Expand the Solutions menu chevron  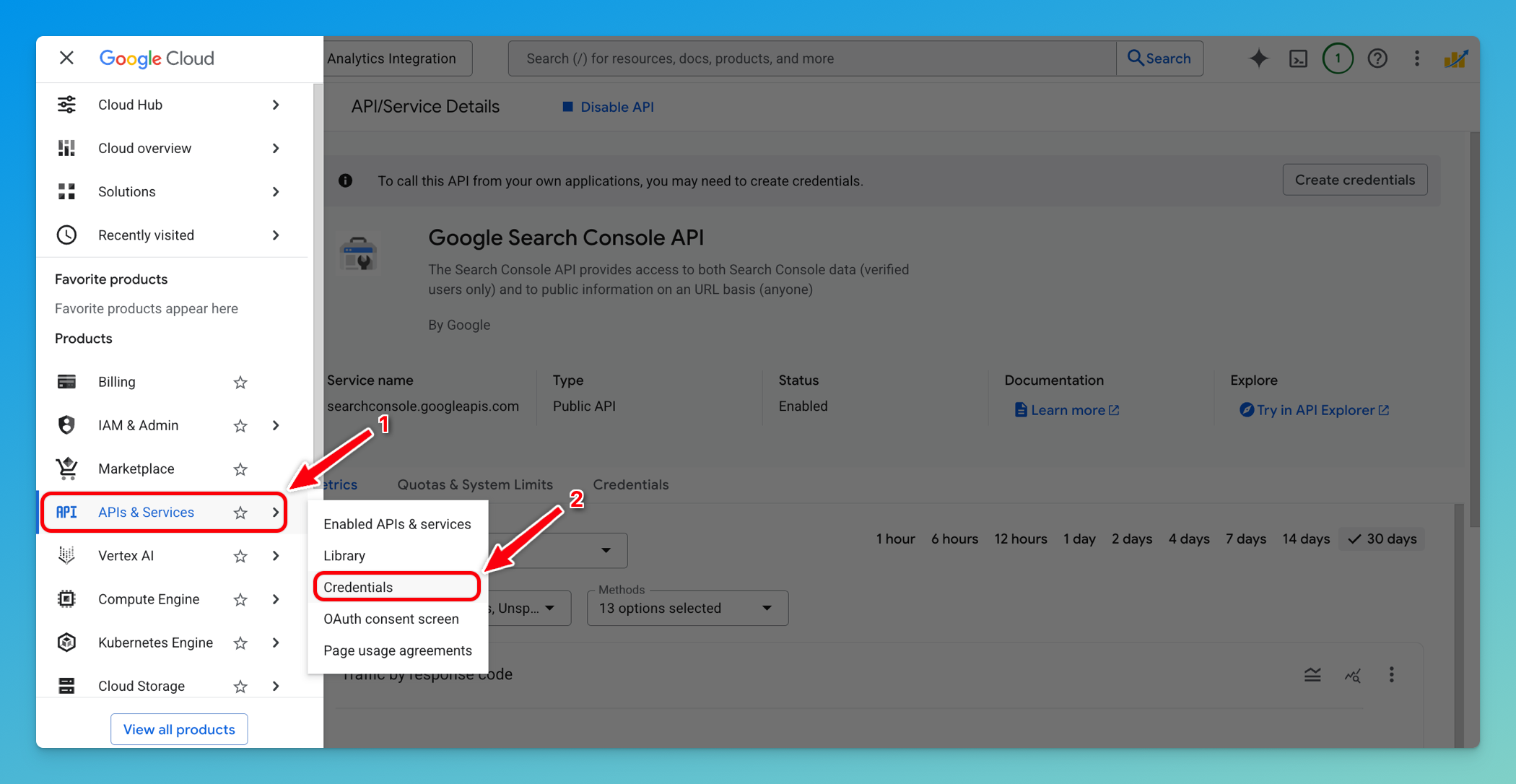coord(275,191)
